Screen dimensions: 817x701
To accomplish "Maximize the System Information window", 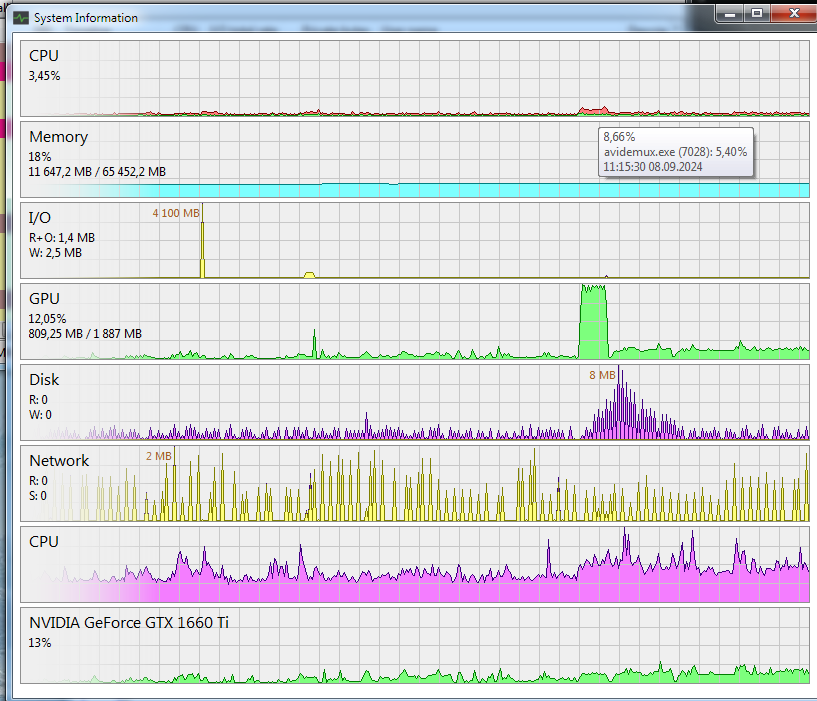I will pyautogui.click(x=757, y=14).
